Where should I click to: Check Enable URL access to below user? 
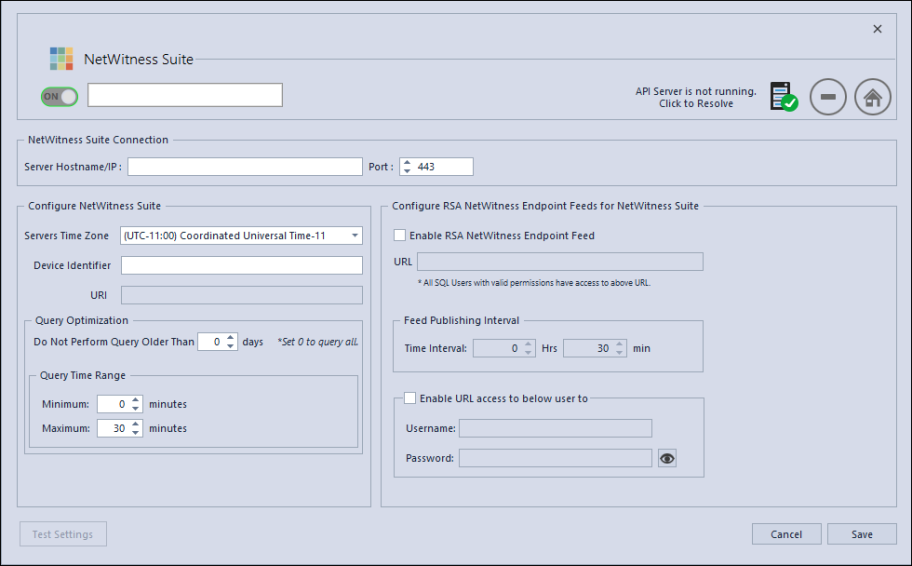pos(410,398)
